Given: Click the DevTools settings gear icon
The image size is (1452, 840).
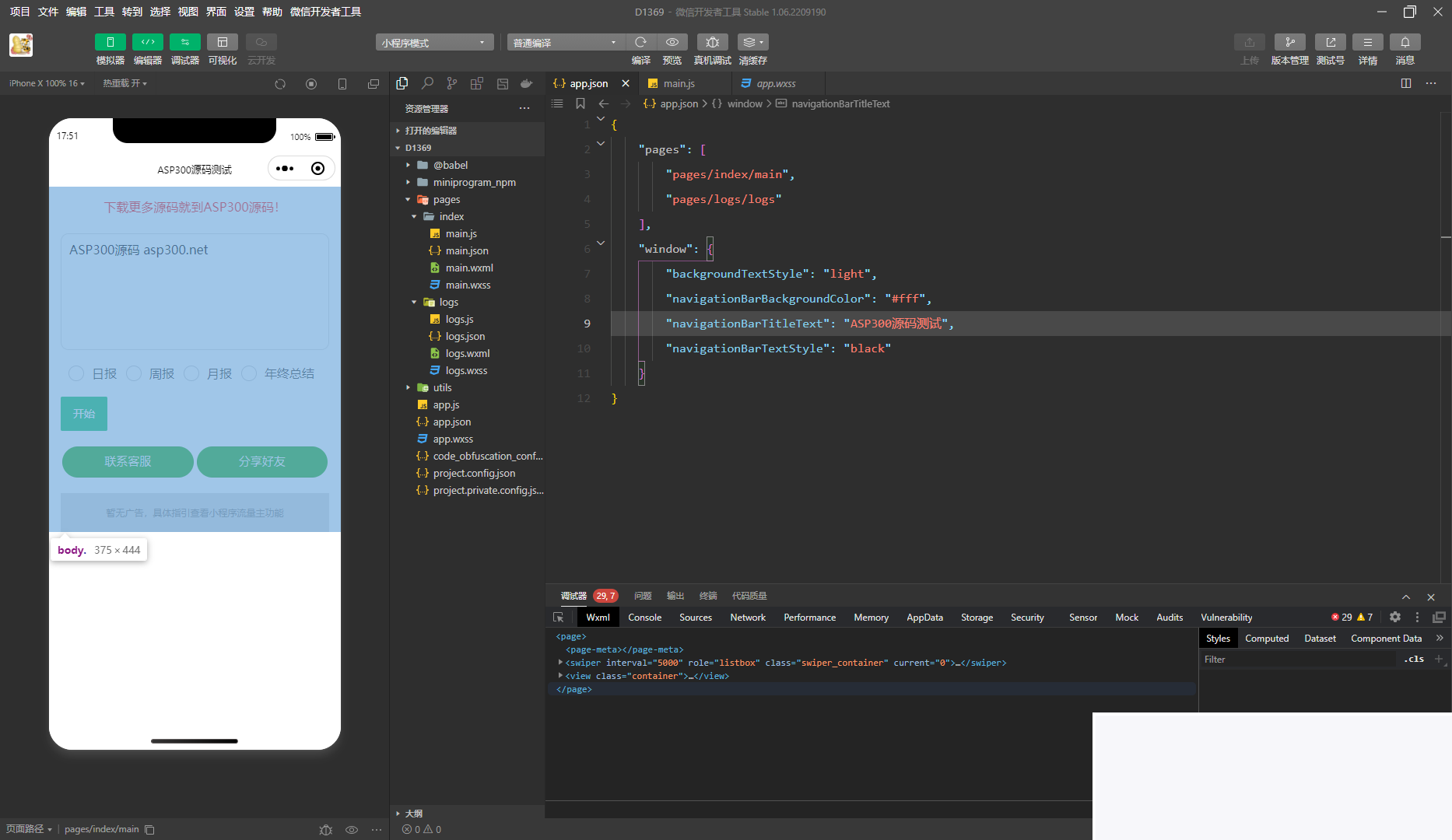Looking at the screenshot, I should point(1395,617).
